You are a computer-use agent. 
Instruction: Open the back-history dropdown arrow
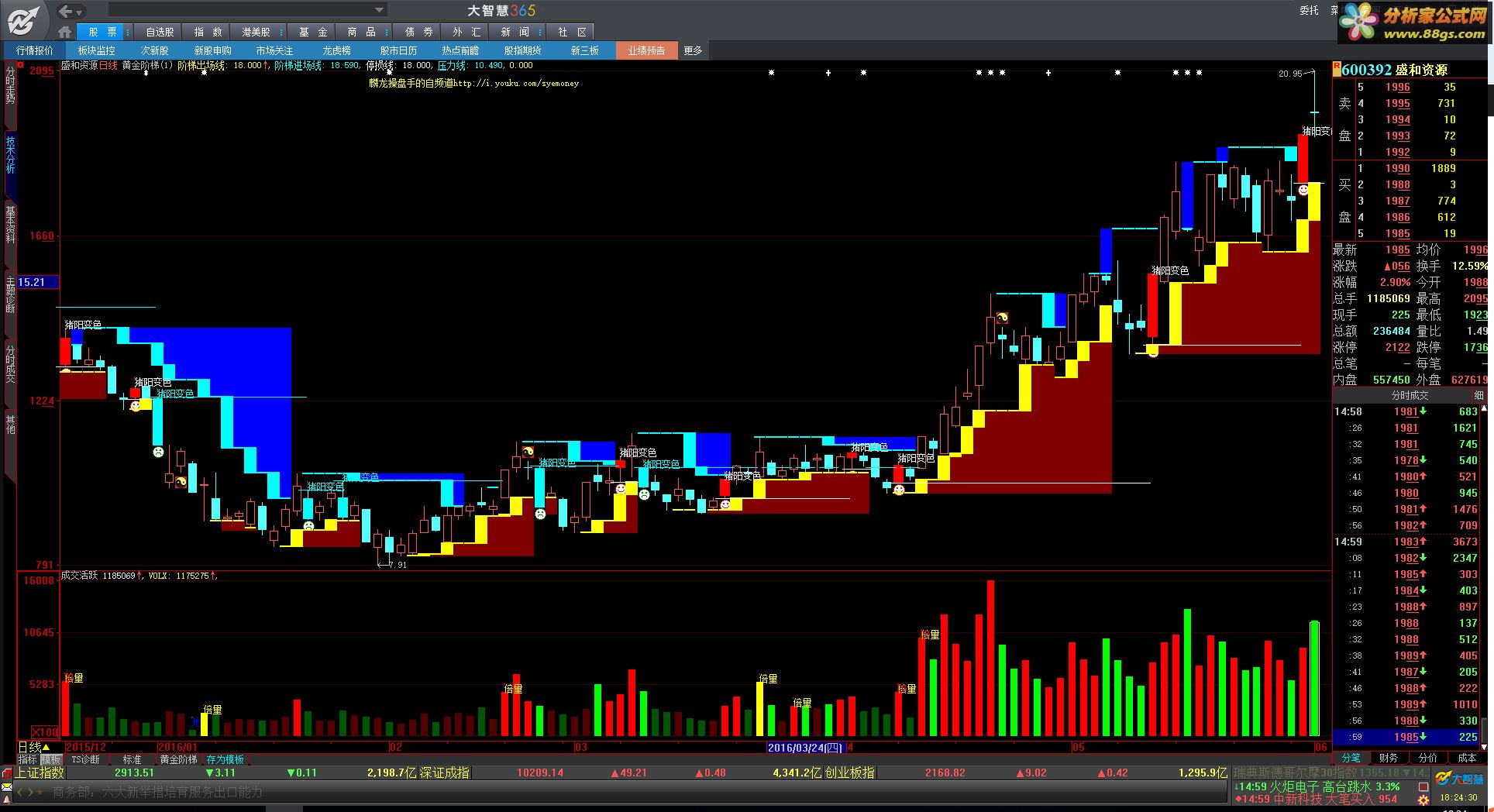pyautogui.click(x=80, y=12)
